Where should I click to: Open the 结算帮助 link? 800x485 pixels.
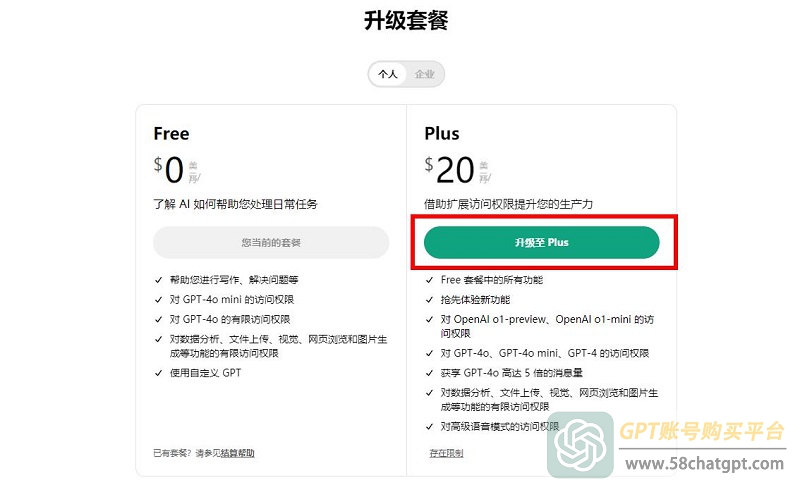238,453
